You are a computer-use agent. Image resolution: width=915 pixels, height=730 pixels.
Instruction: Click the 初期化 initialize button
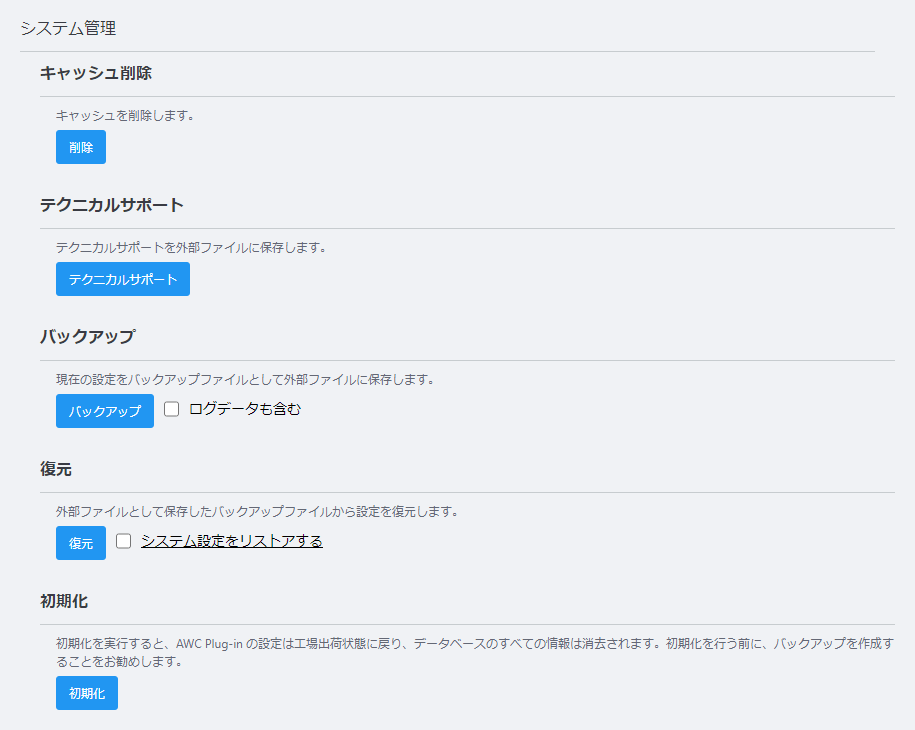point(87,693)
